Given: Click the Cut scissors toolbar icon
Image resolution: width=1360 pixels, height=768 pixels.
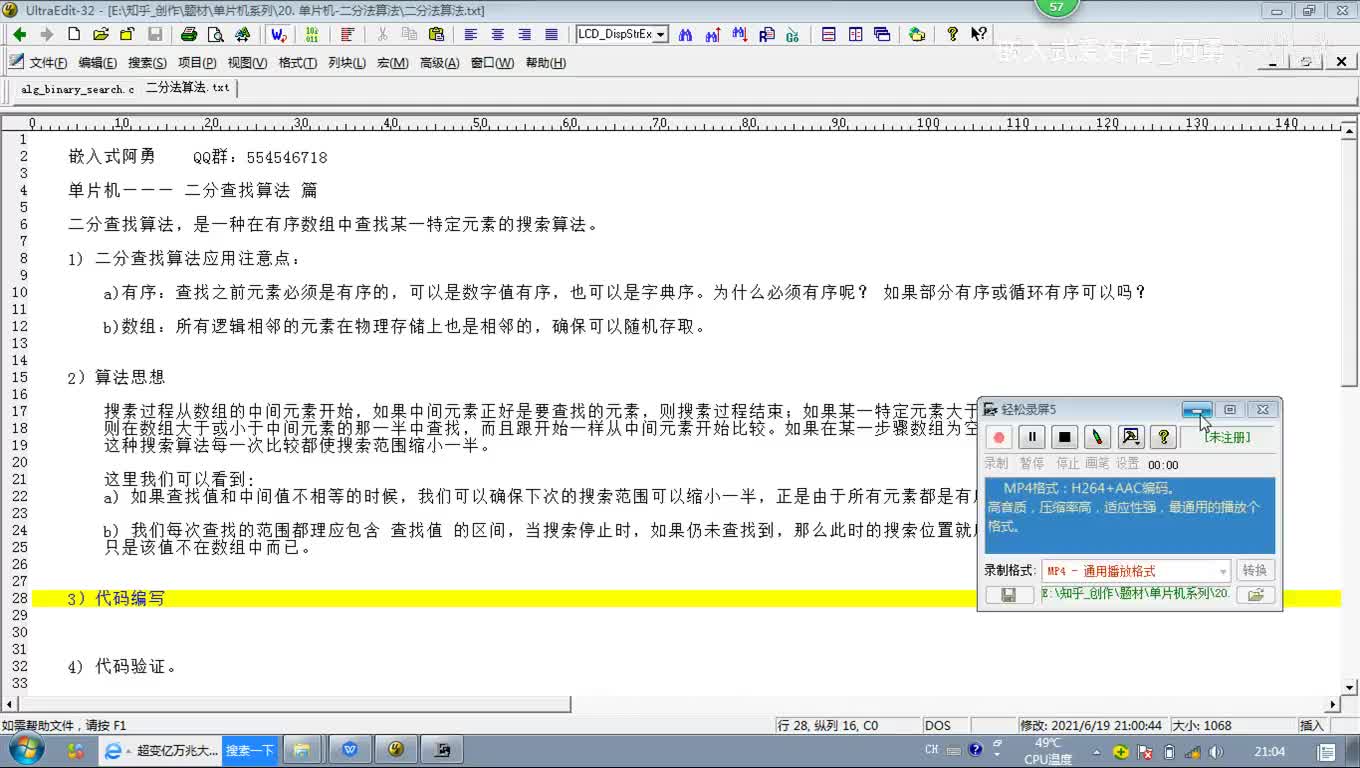Looking at the screenshot, I should [382, 34].
